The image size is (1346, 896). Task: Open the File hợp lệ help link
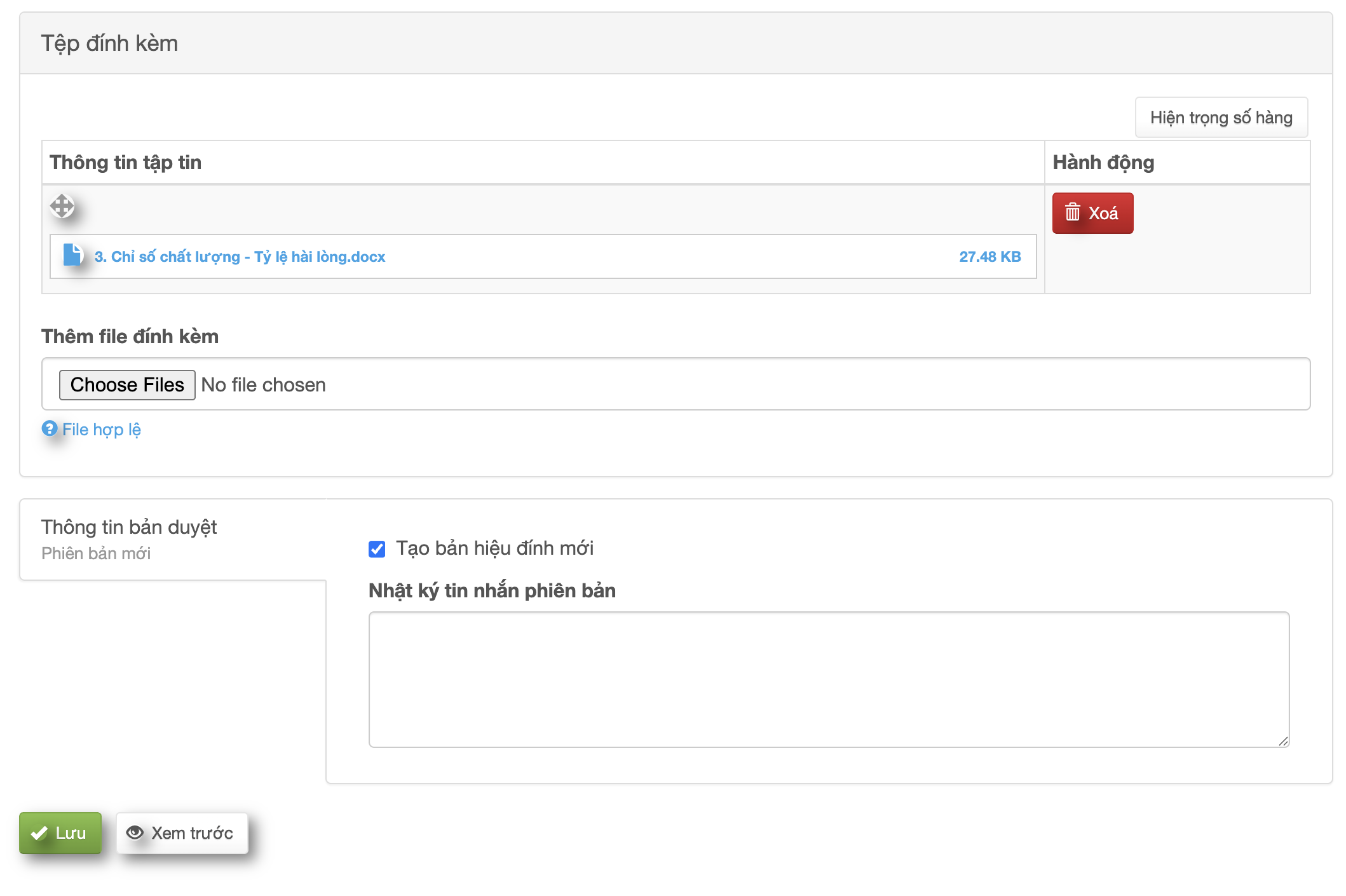[x=101, y=430]
